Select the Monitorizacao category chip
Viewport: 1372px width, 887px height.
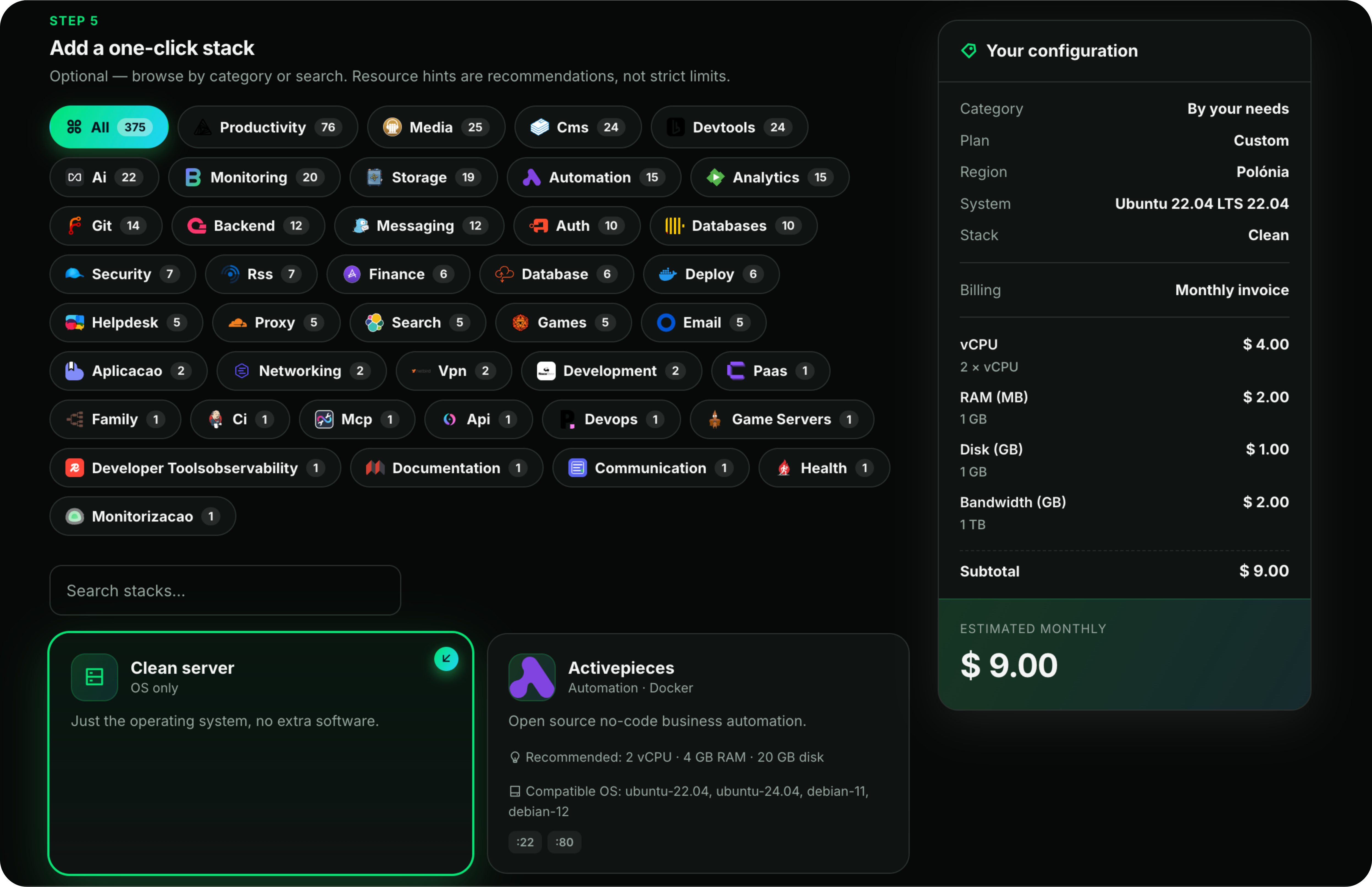143,517
